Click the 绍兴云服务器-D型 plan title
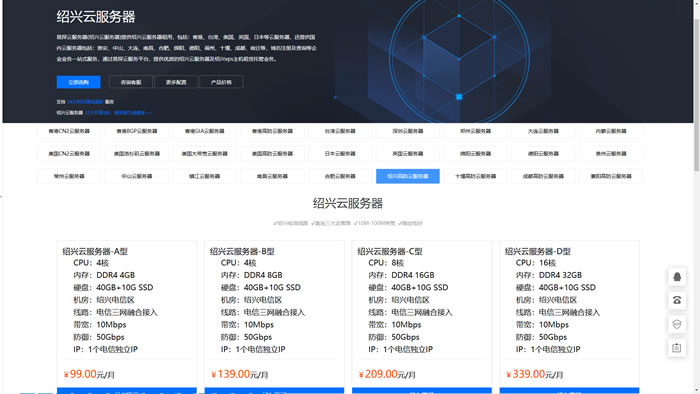The width and height of the screenshot is (700, 394). click(x=538, y=251)
